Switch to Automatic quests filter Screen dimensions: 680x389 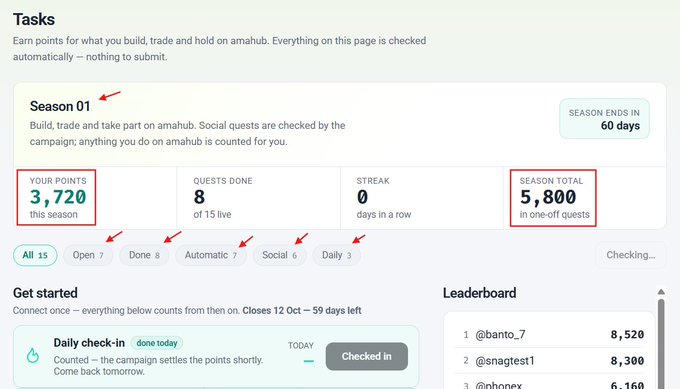211,255
